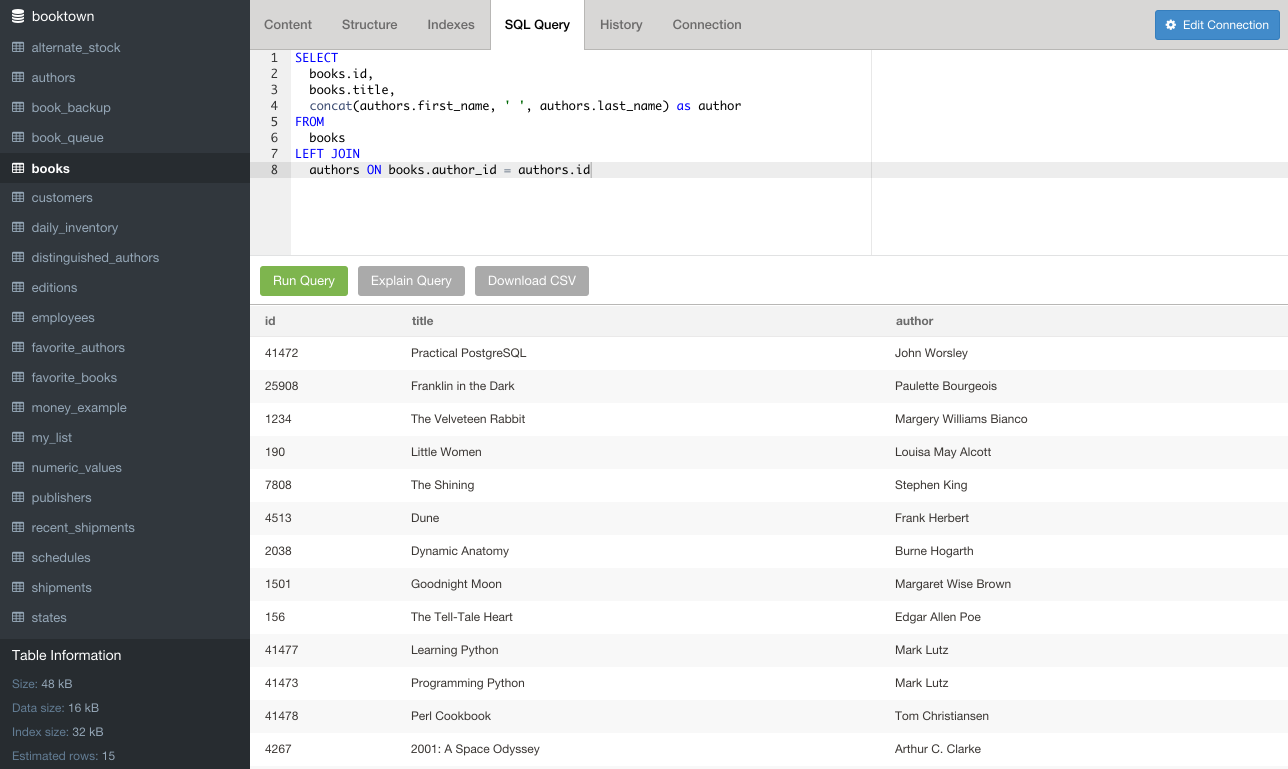
Task: Go to the History tab
Action: pyautogui.click(x=621, y=25)
